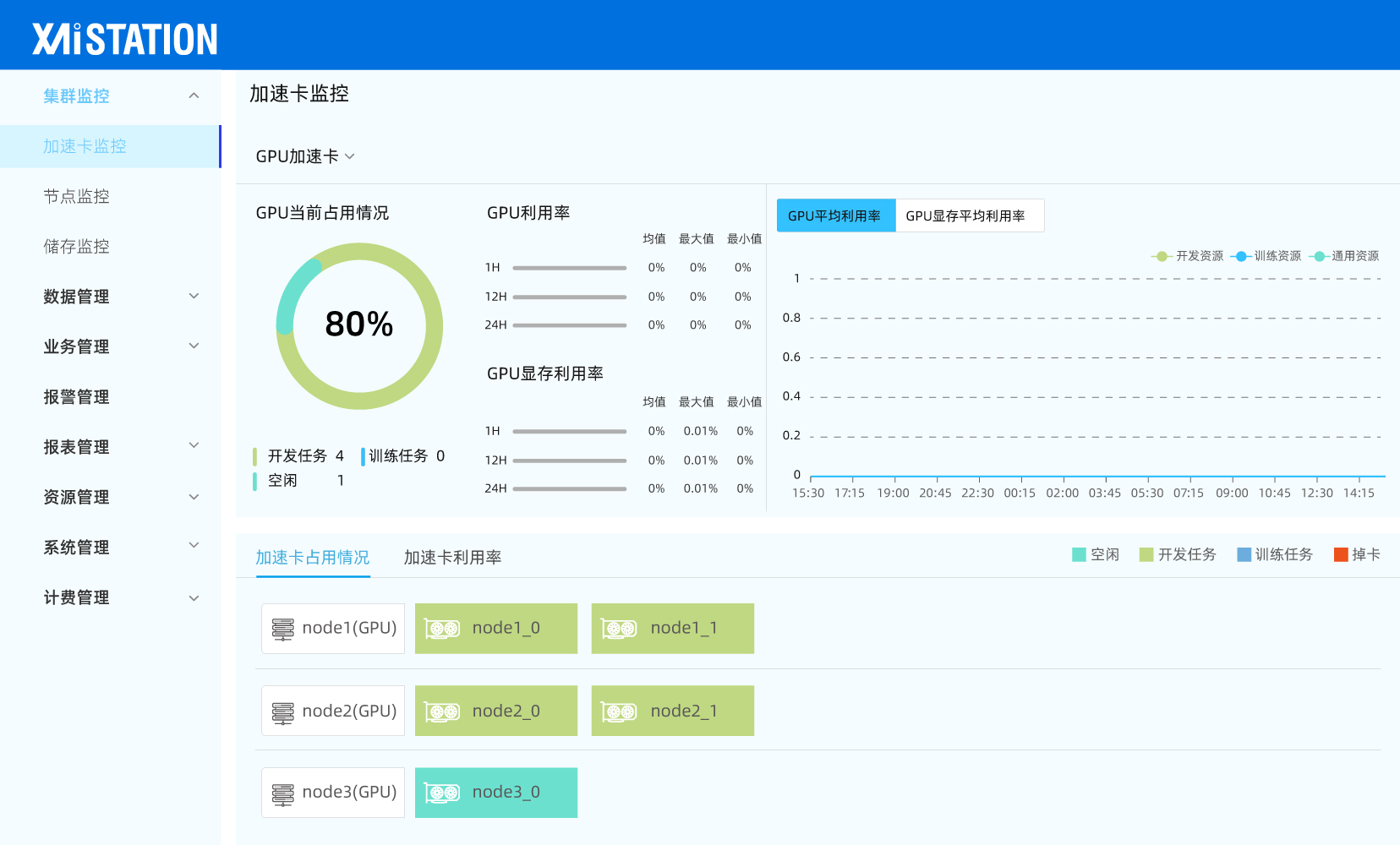Viewport: 1400px width, 845px height.
Task: Toggle 通用资源 series in chart legend
Action: coord(1344,256)
